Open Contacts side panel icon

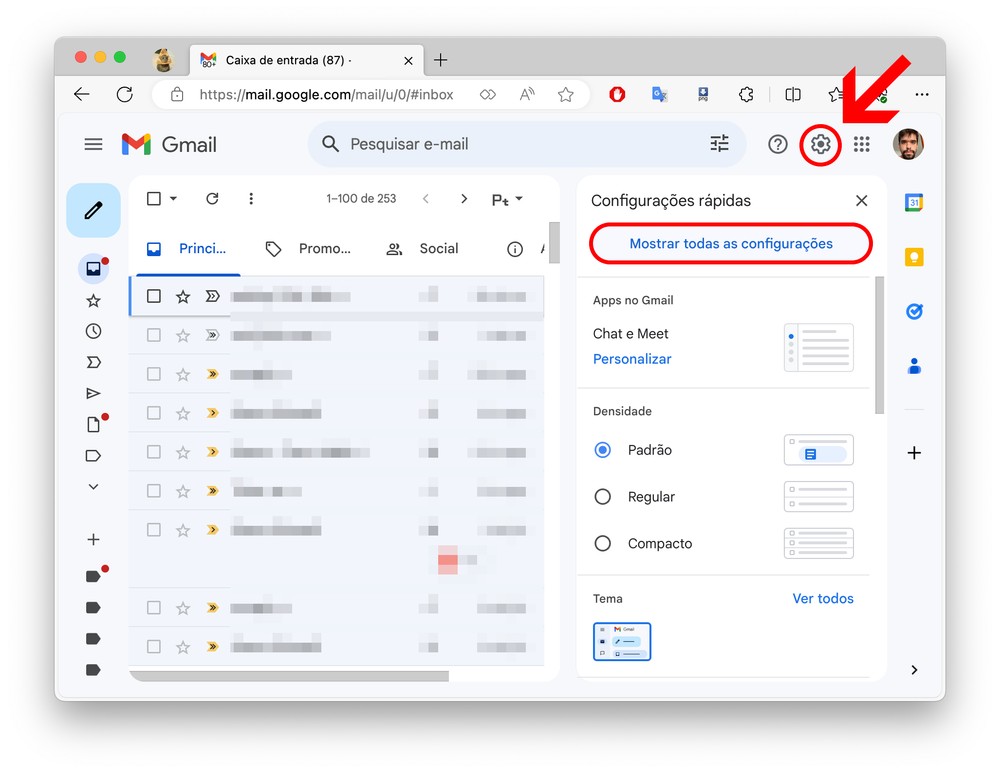(x=914, y=366)
